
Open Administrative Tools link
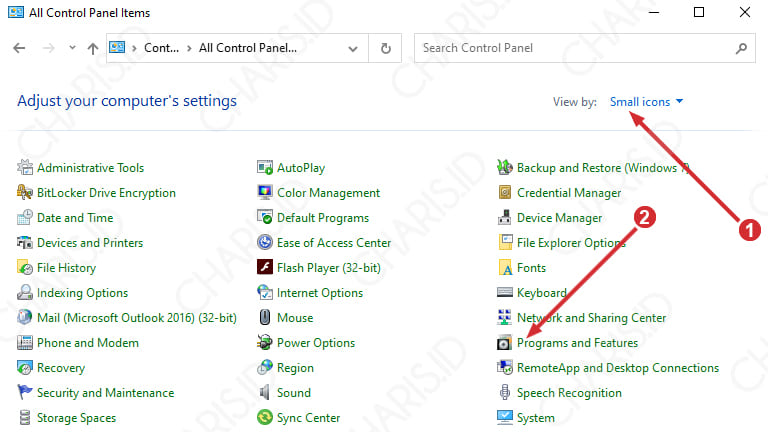(x=90, y=168)
